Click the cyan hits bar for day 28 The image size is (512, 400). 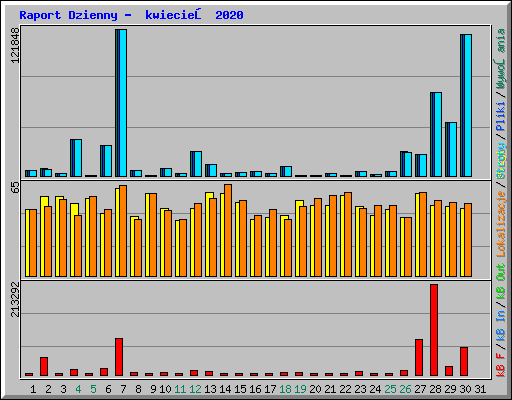[x=438, y=135]
